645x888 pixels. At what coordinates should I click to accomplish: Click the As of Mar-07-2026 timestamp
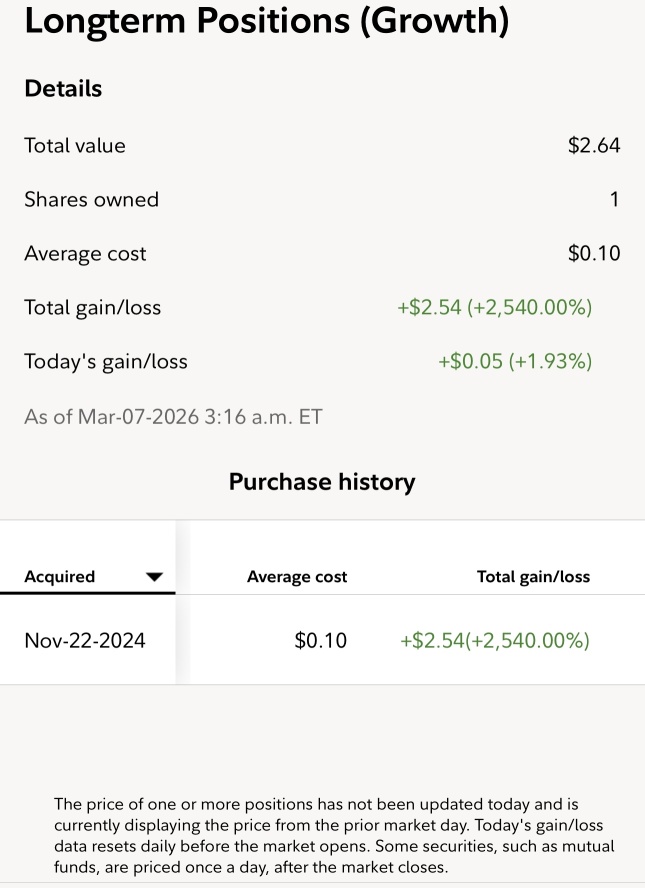click(173, 417)
